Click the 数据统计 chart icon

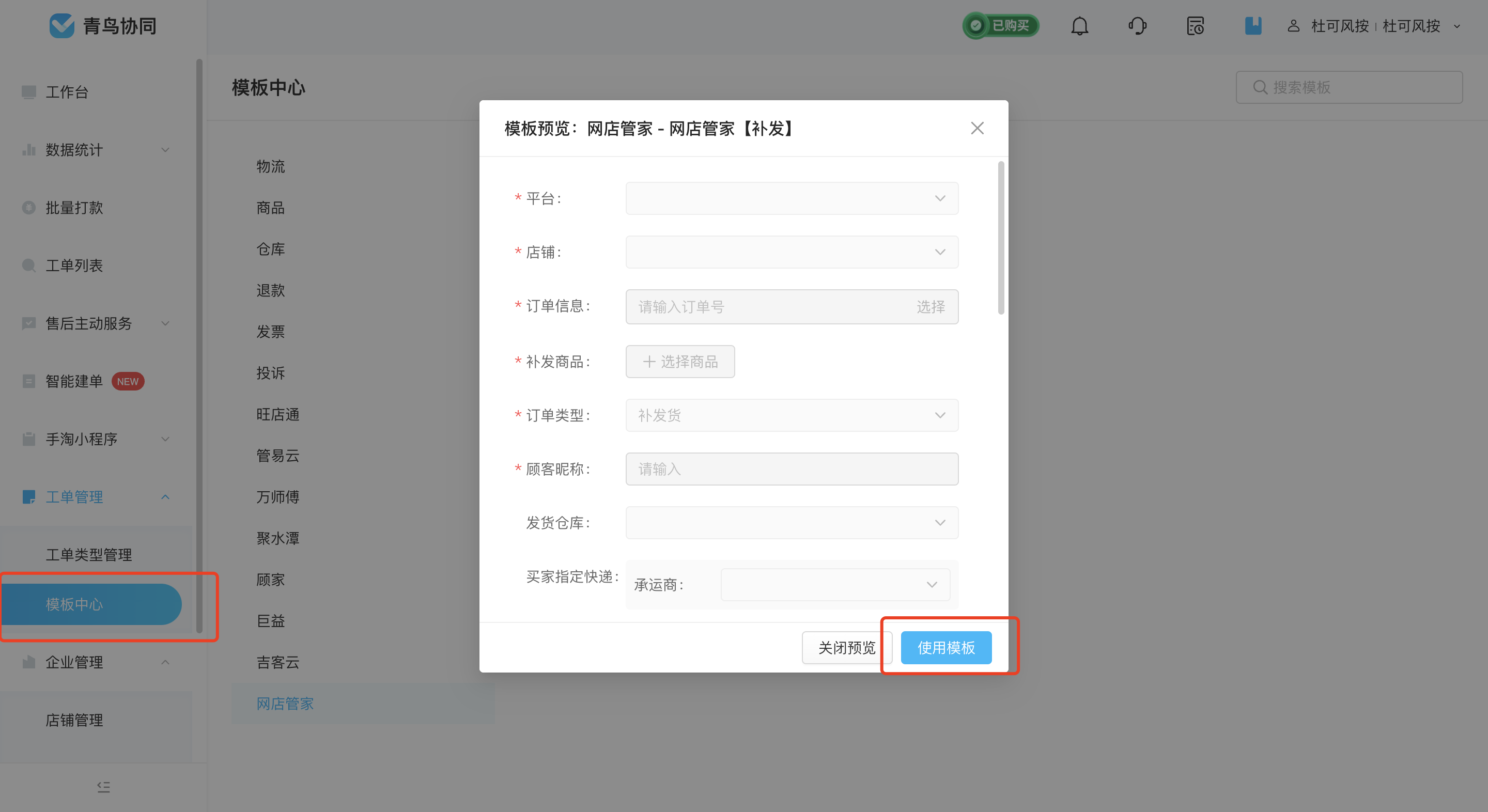coord(29,150)
